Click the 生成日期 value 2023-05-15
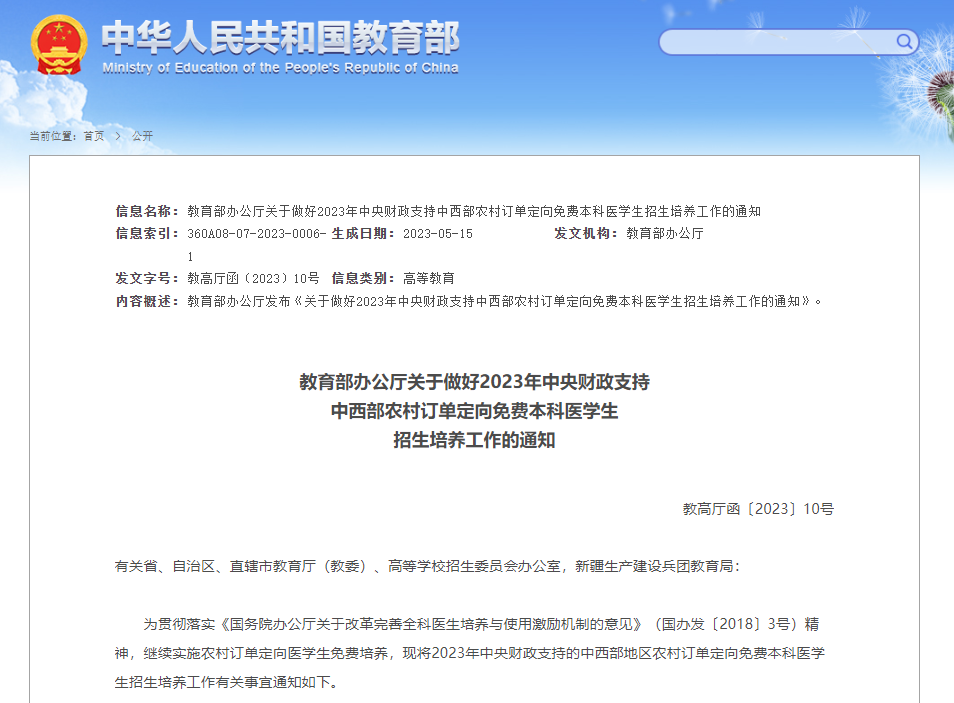 pos(437,234)
